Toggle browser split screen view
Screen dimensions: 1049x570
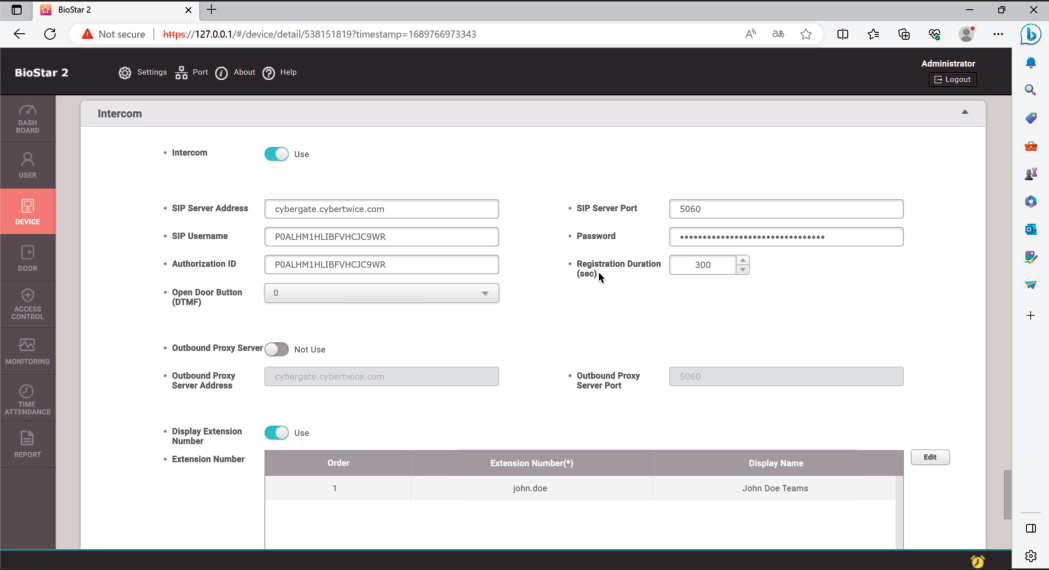(843, 34)
